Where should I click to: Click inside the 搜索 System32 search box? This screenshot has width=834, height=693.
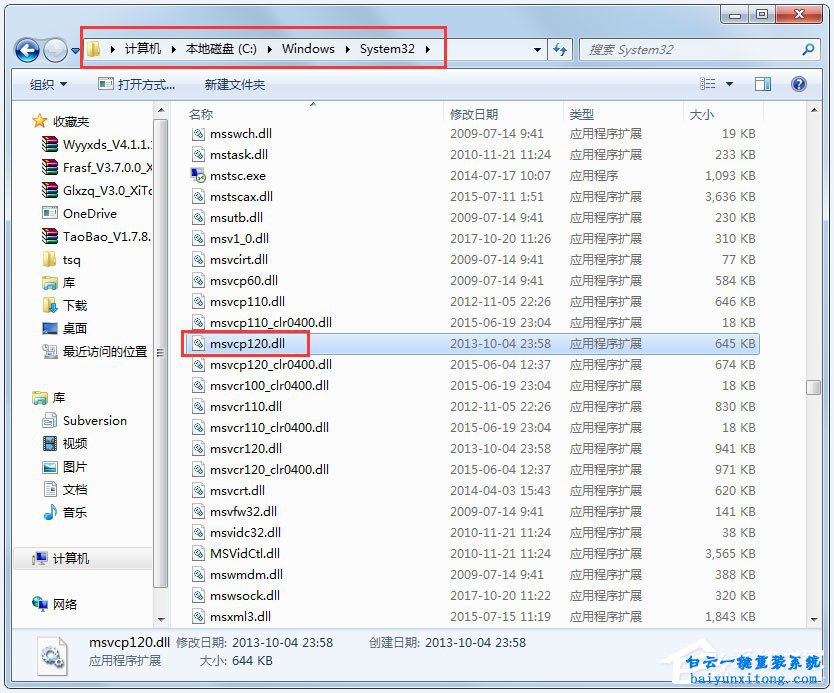(x=690, y=49)
